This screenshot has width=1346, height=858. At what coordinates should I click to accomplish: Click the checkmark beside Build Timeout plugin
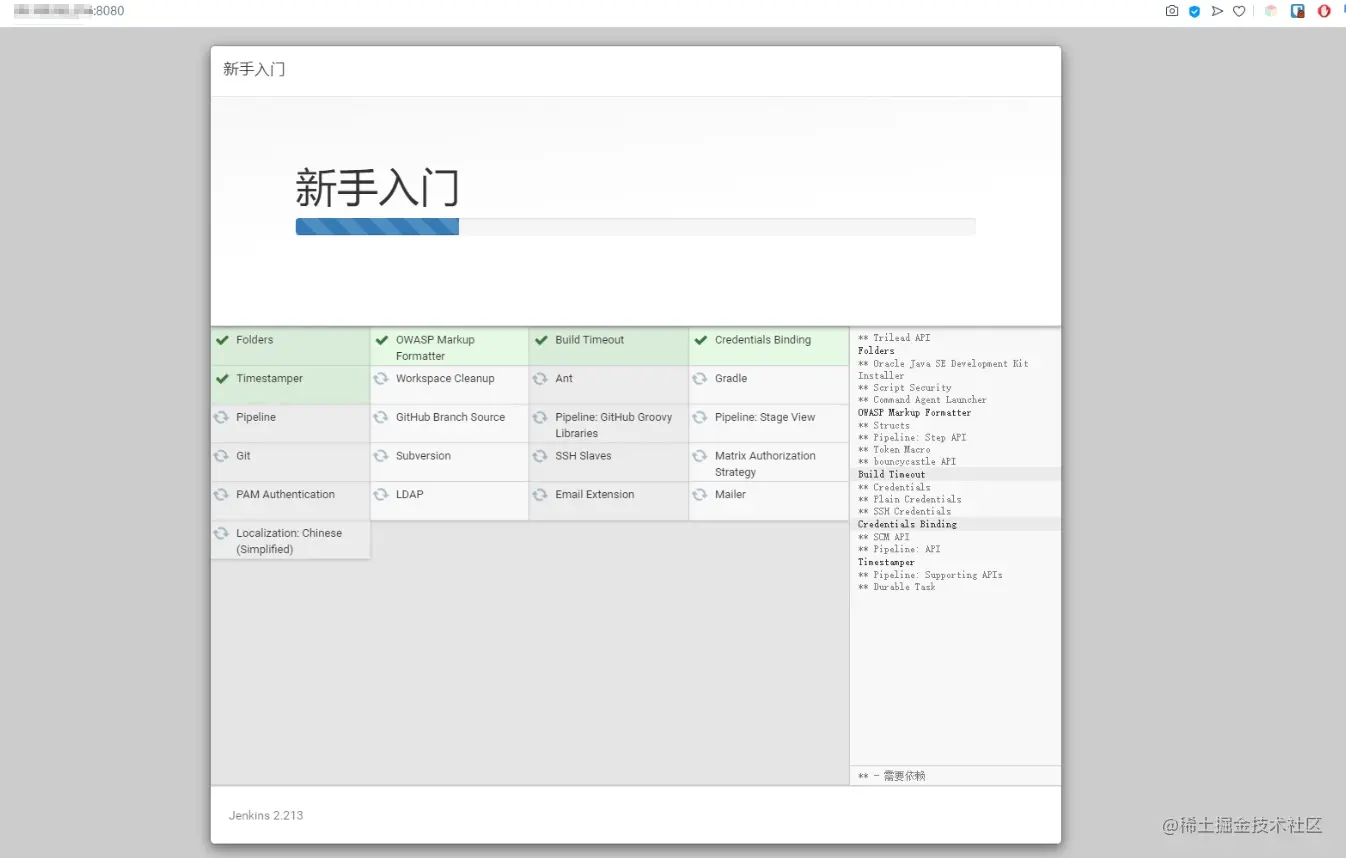pos(541,340)
